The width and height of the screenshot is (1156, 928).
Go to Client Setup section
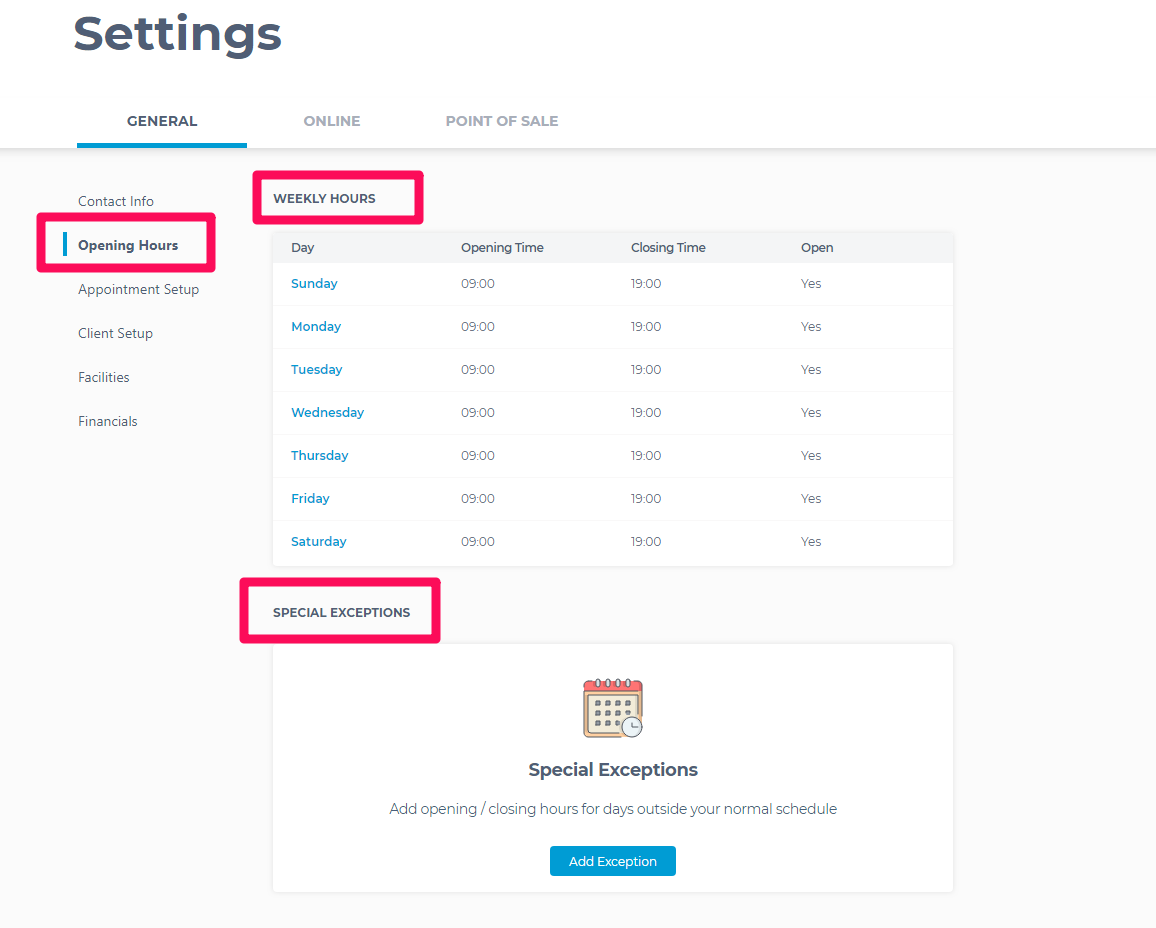[115, 333]
